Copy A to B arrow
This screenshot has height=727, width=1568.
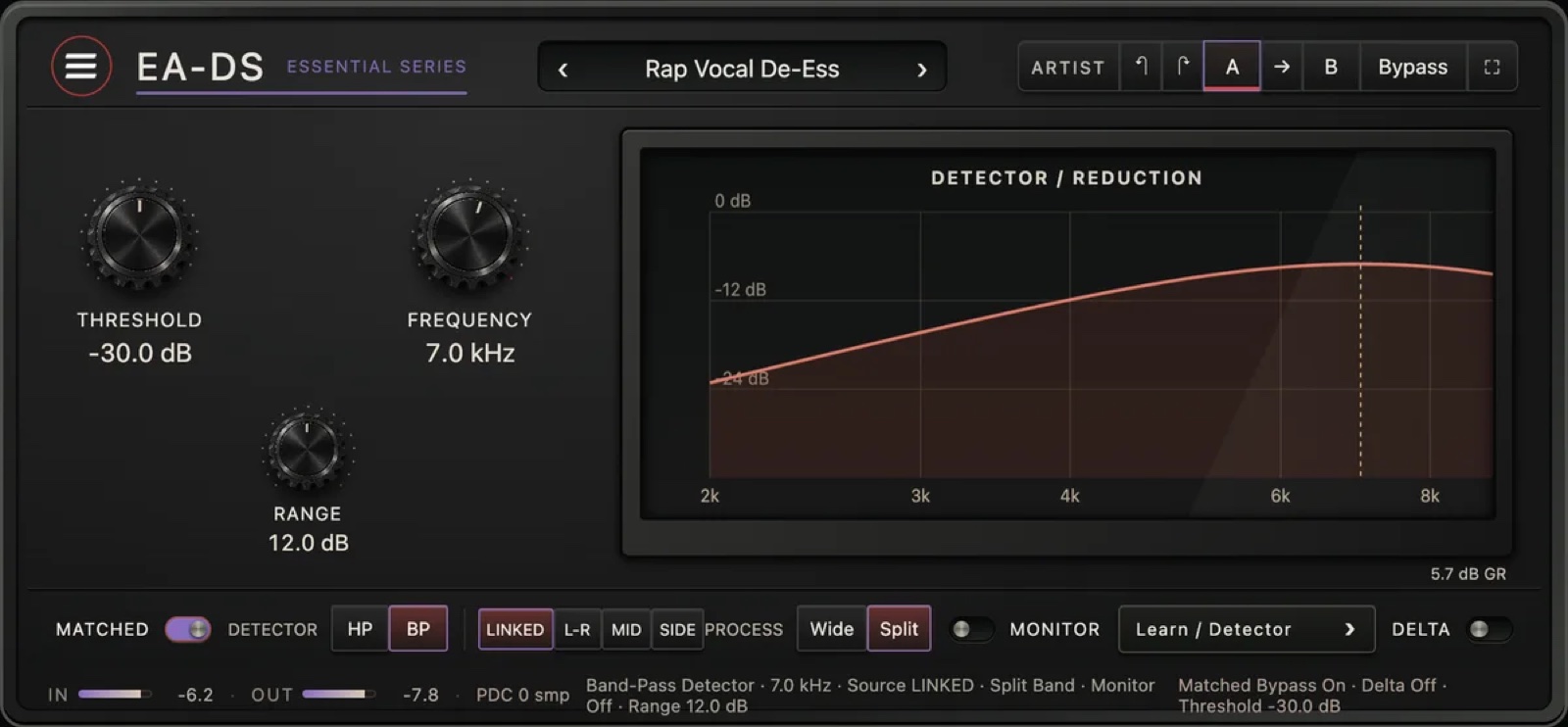coord(1282,67)
